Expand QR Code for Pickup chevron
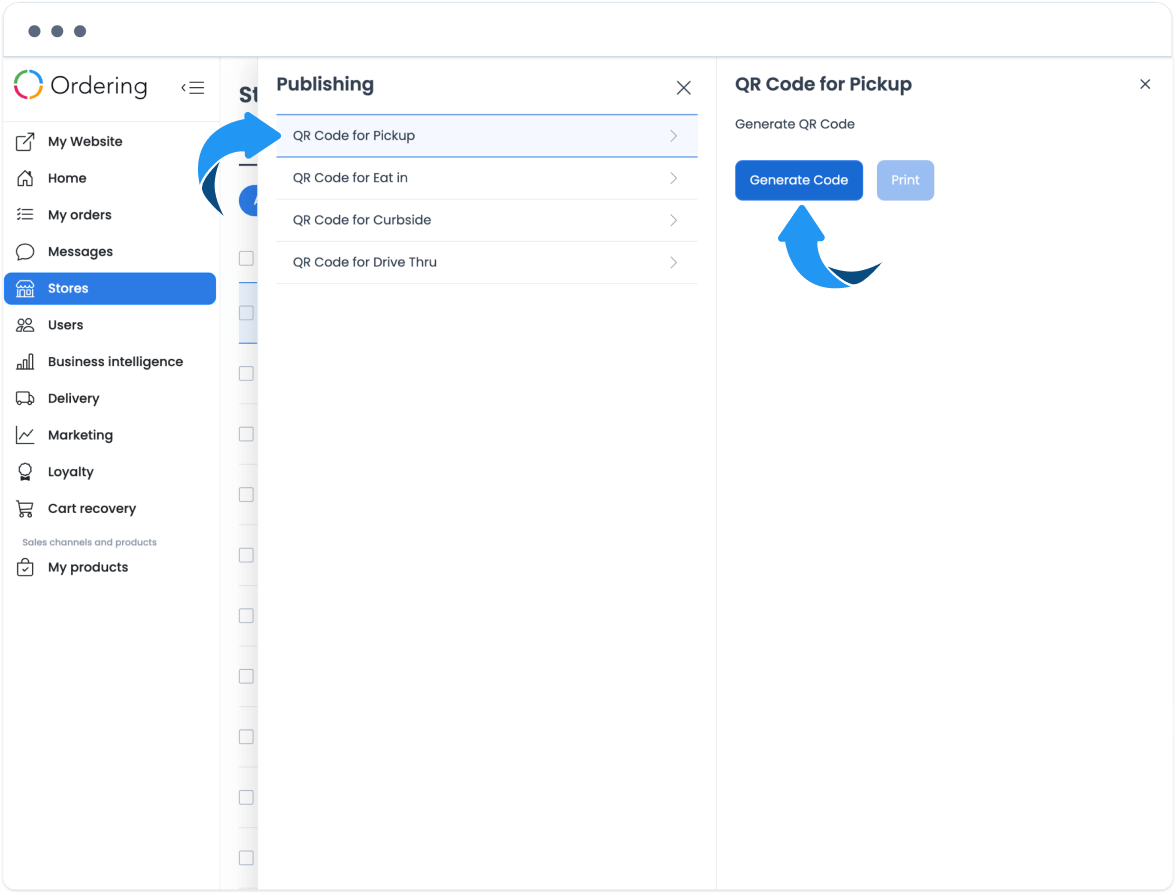Screen dimensions: 1176x895 tap(674, 136)
